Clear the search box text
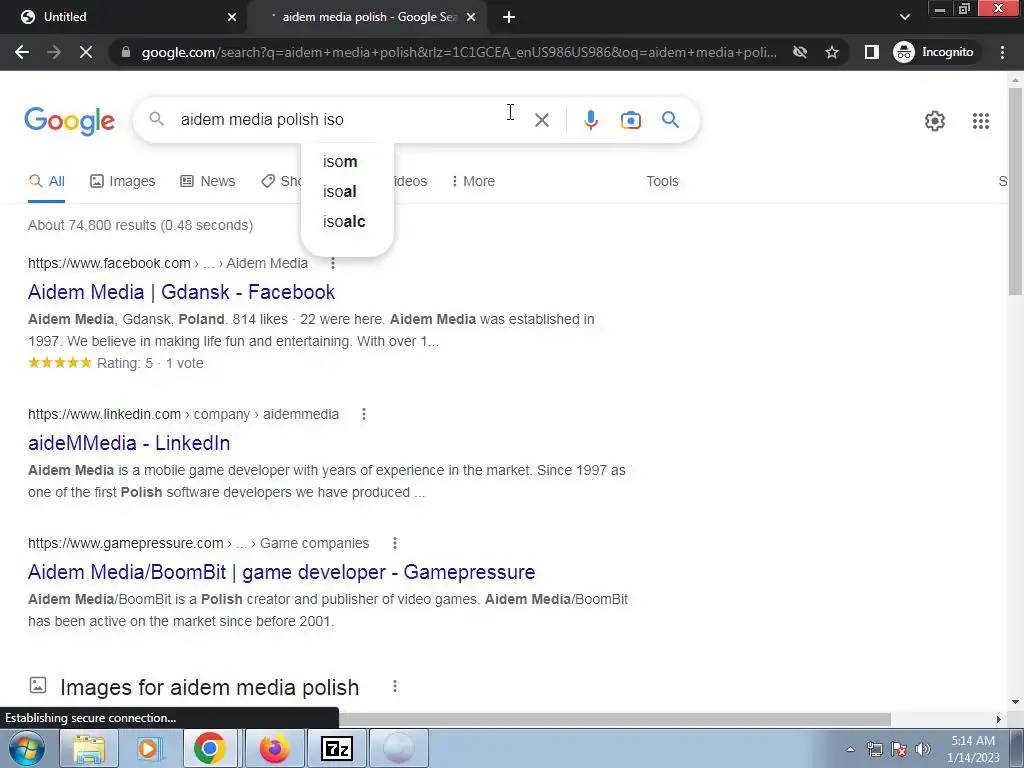Screen dimensions: 1024x768 (541, 120)
